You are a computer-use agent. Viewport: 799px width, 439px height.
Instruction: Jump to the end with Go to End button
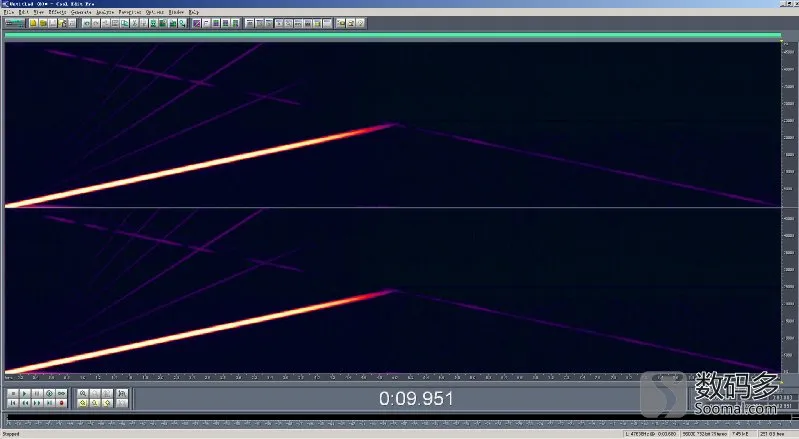pyautogui.click(x=49, y=403)
